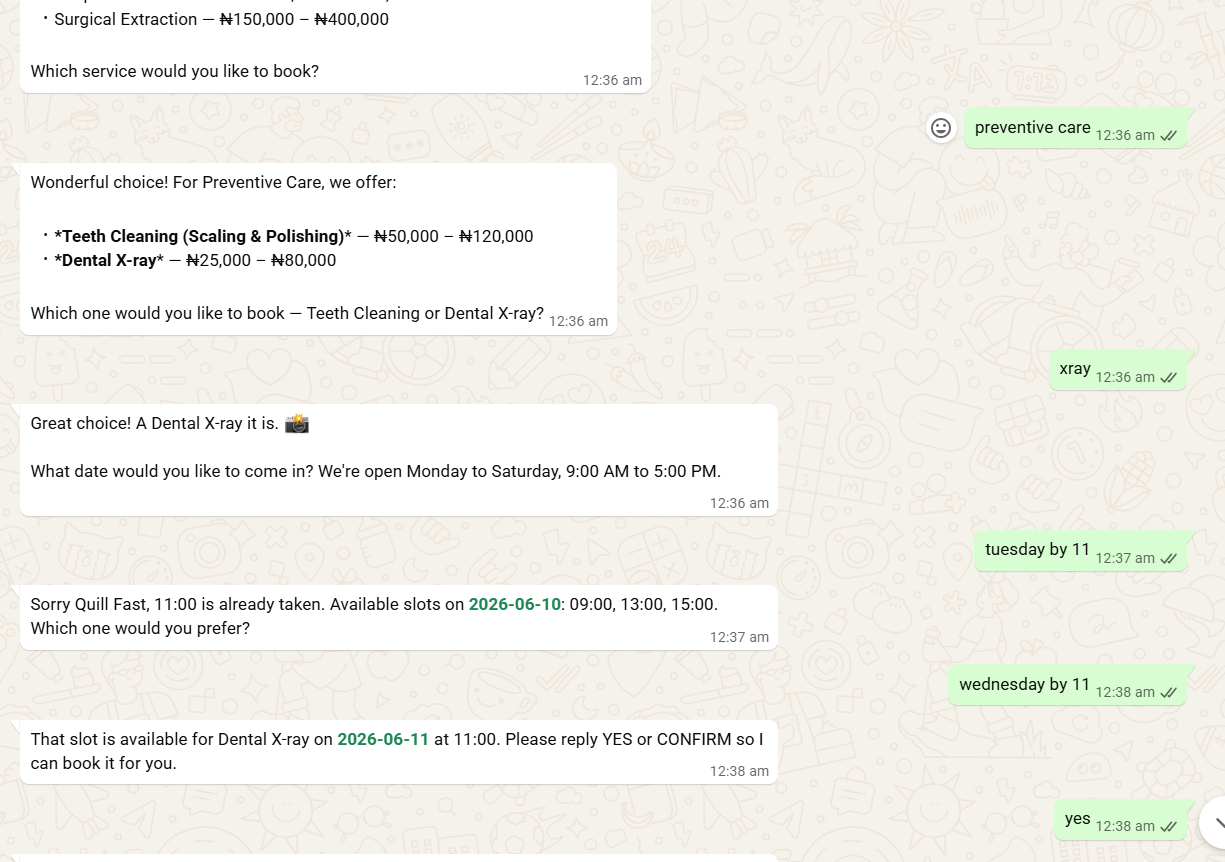Select the sent "xray" message text
Screen dimensions: 1225x862
point(1075,369)
